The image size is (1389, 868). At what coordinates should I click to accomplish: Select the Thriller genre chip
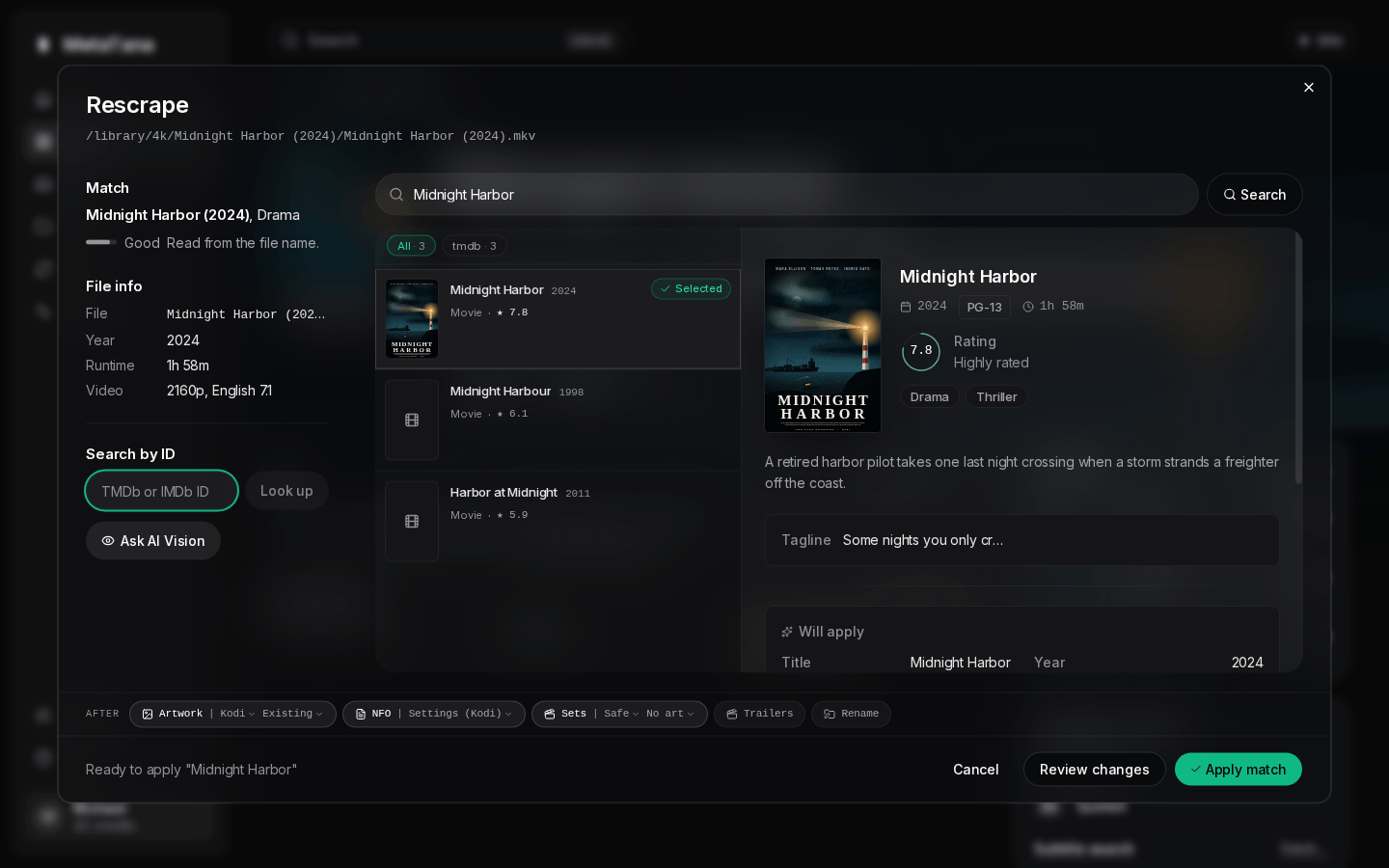point(996,397)
